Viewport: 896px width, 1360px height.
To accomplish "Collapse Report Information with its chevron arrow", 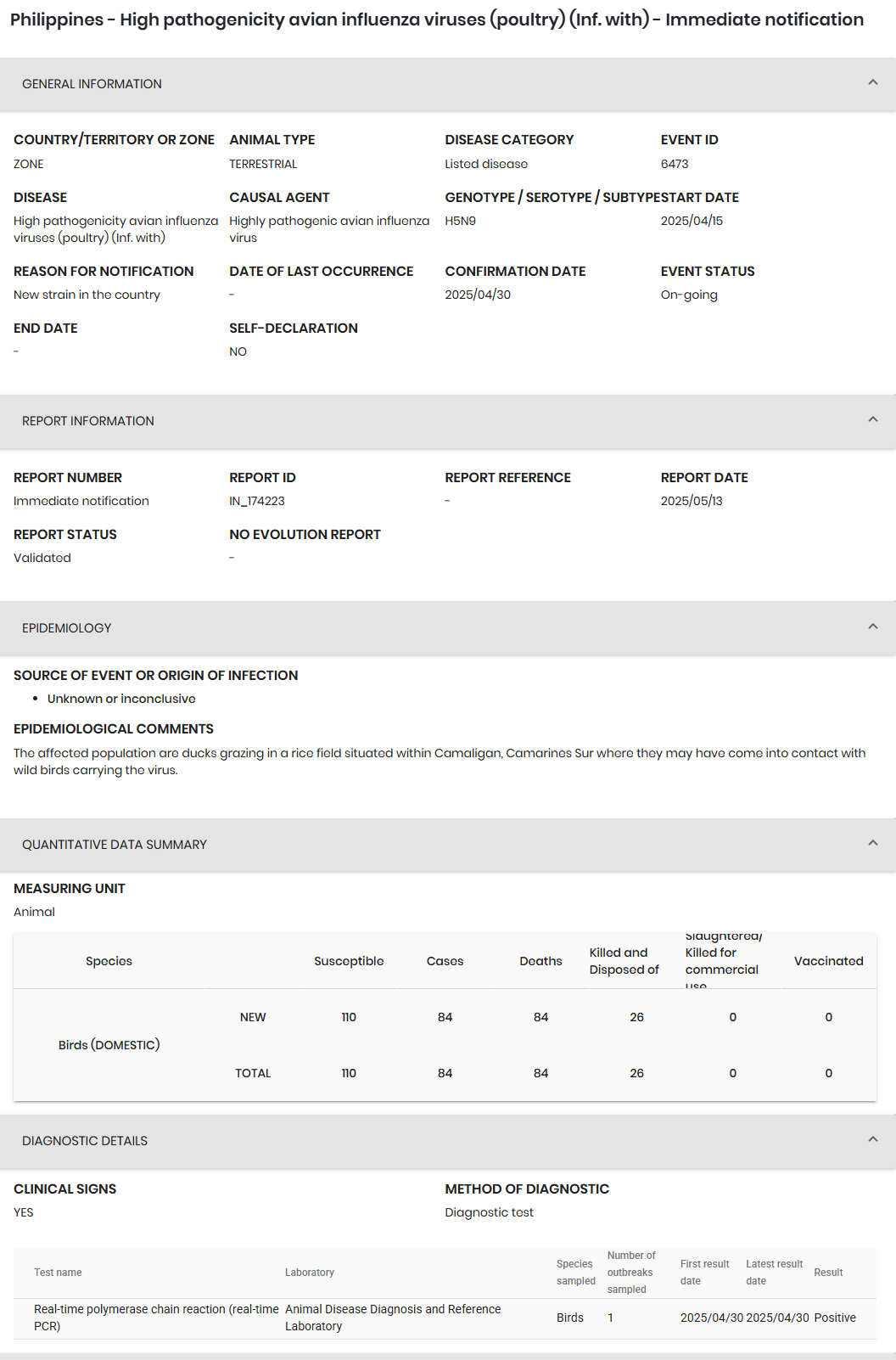I will [x=872, y=419].
